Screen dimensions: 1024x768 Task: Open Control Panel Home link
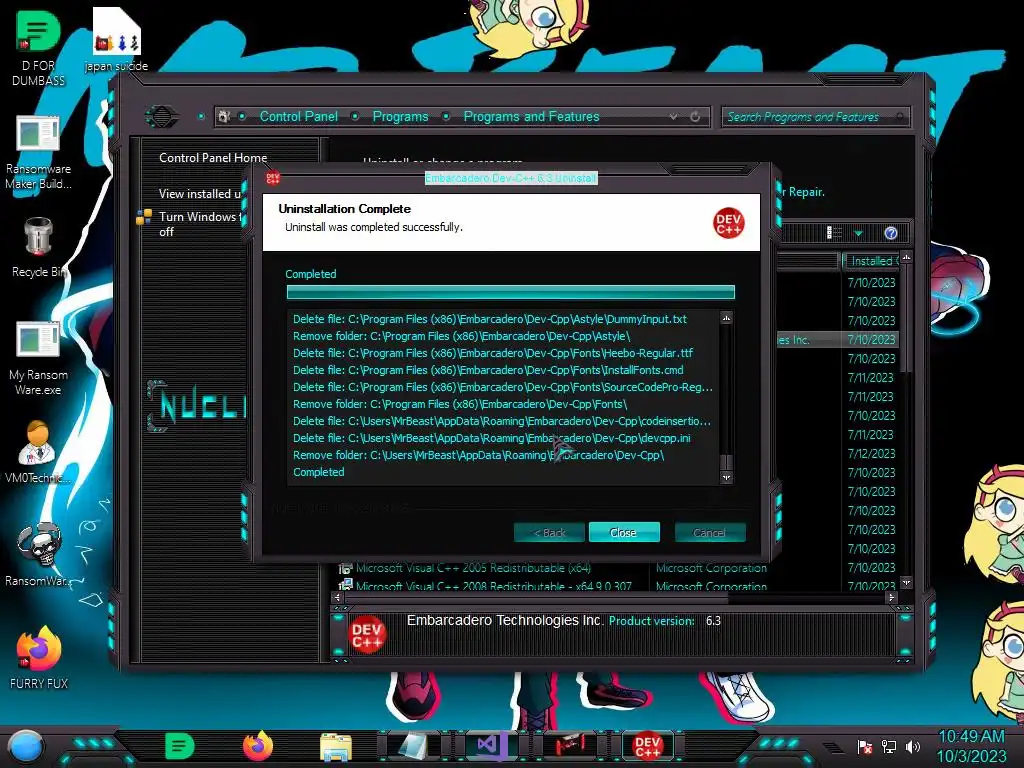tap(213, 158)
